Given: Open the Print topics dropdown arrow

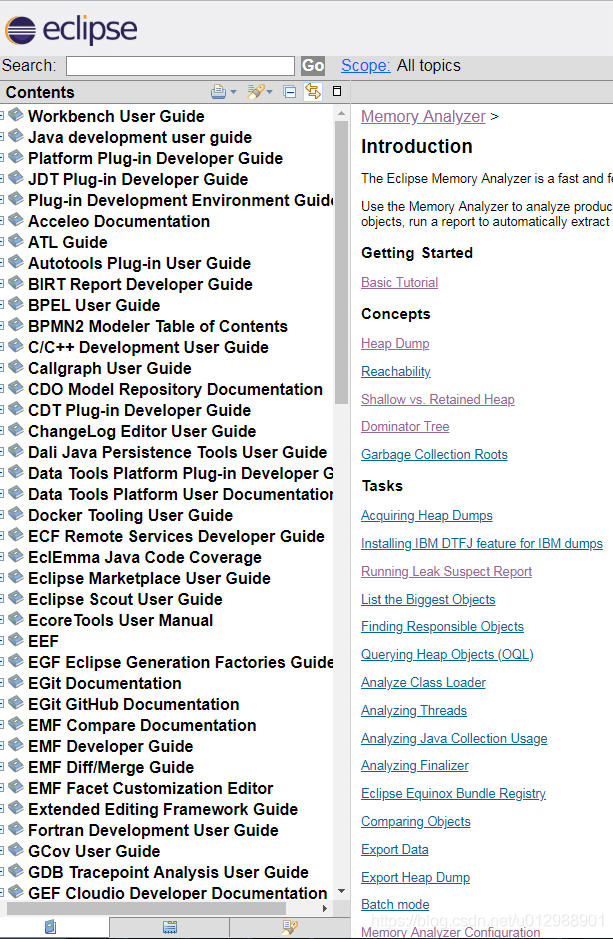Looking at the screenshot, I should [233, 92].
